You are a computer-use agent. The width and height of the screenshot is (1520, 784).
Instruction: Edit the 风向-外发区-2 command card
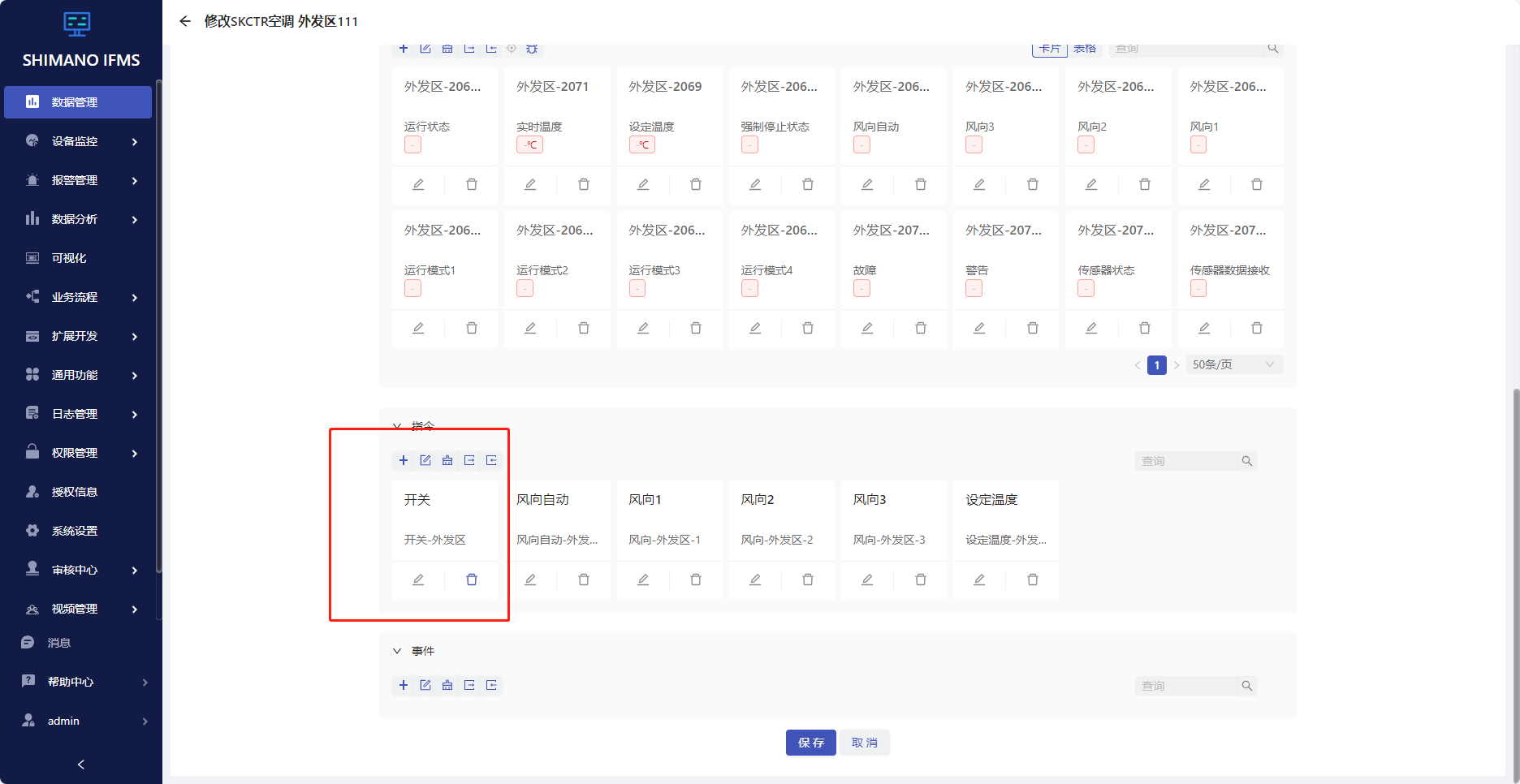755,579
